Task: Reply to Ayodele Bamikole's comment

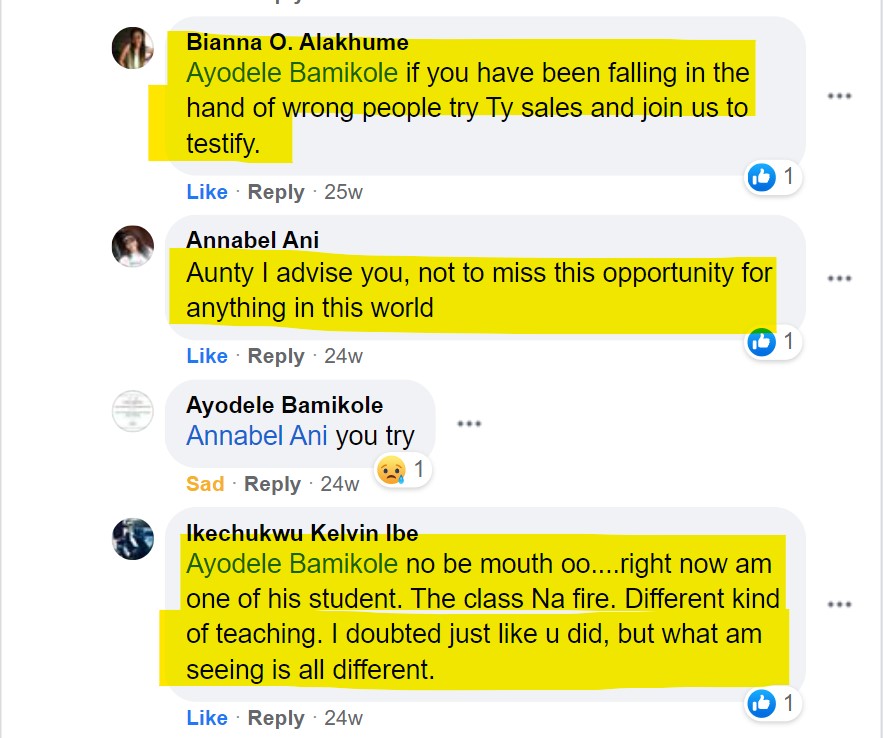Action: [x=273, y=484]
